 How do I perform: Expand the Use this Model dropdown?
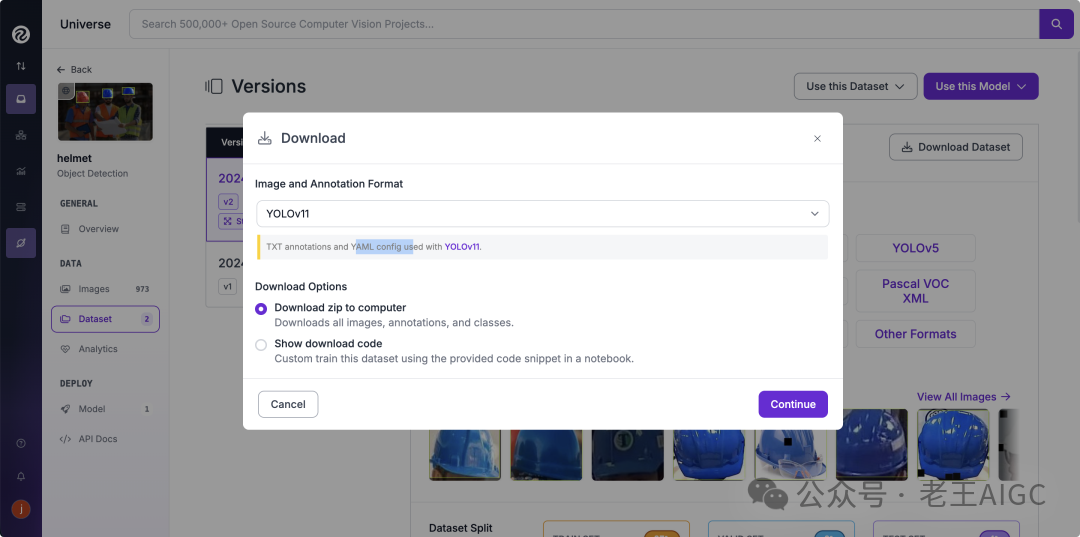tap(981, 87)
